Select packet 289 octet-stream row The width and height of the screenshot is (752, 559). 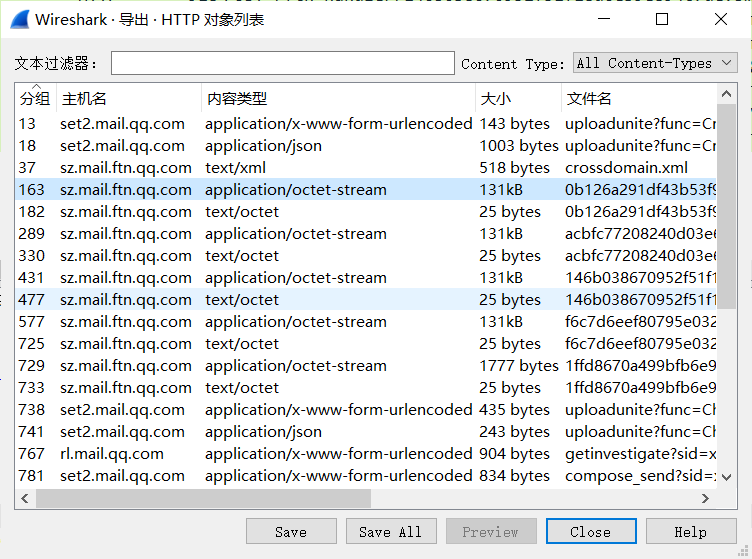(366, 234)
